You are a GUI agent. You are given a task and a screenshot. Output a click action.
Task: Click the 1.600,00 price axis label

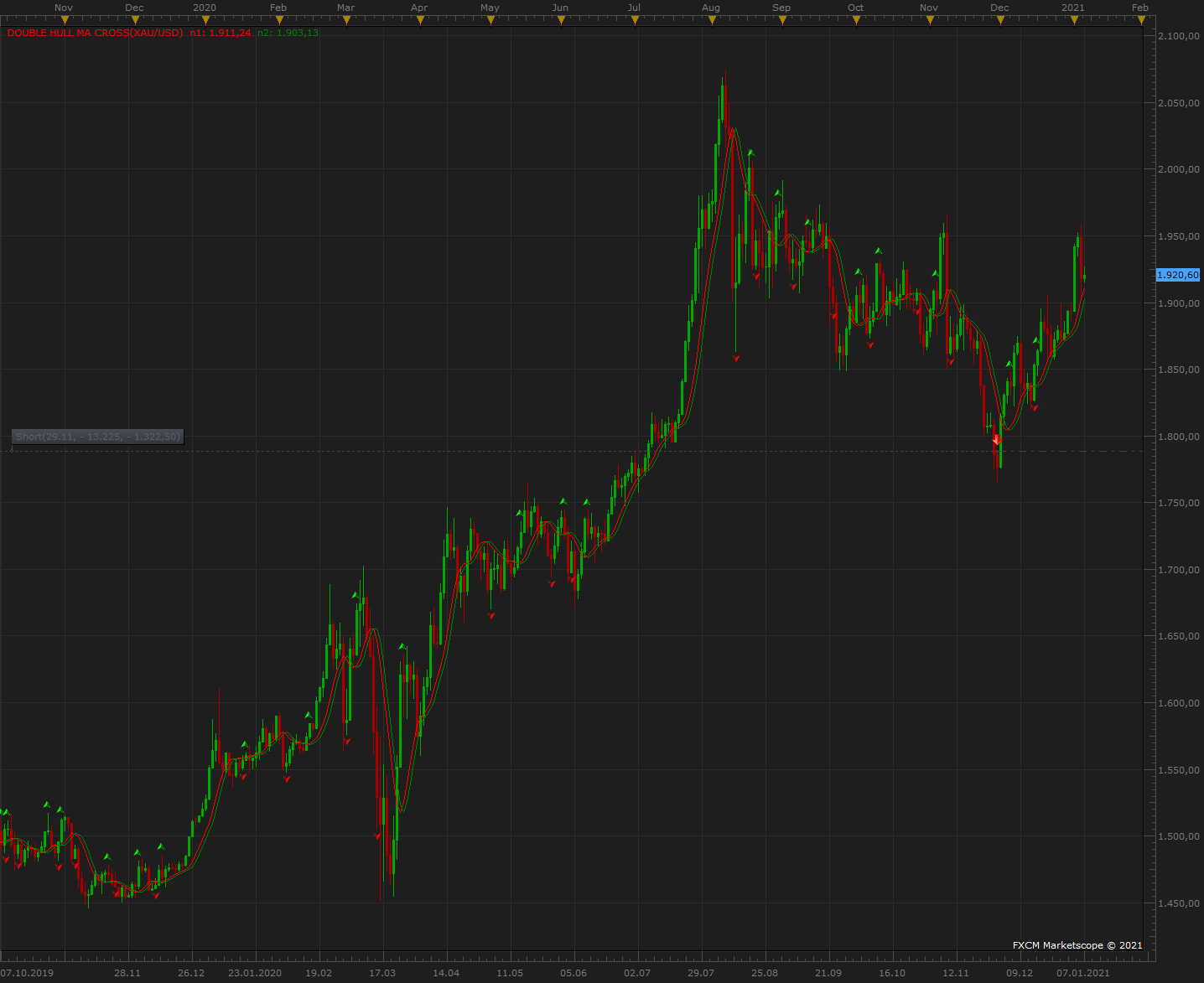[x=1178, y=703]
